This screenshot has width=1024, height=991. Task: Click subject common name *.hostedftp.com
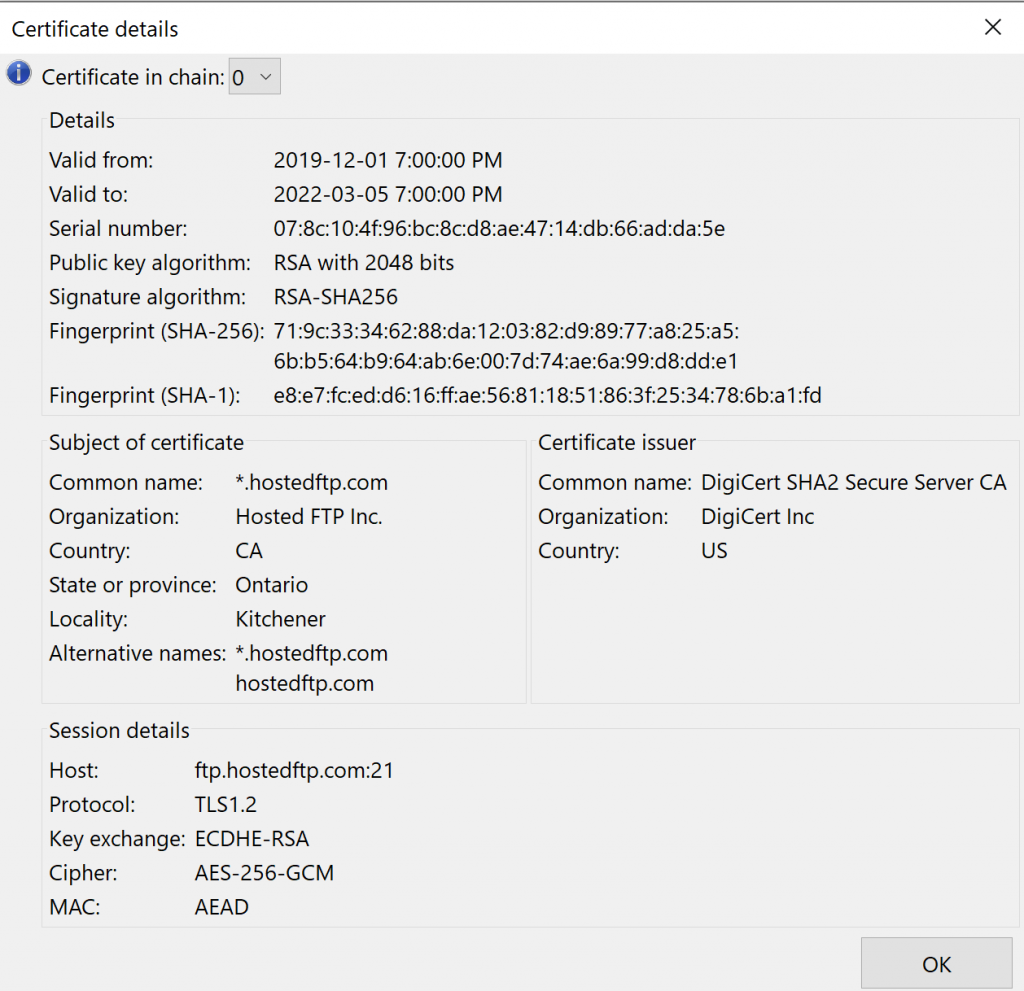(312, 483)
